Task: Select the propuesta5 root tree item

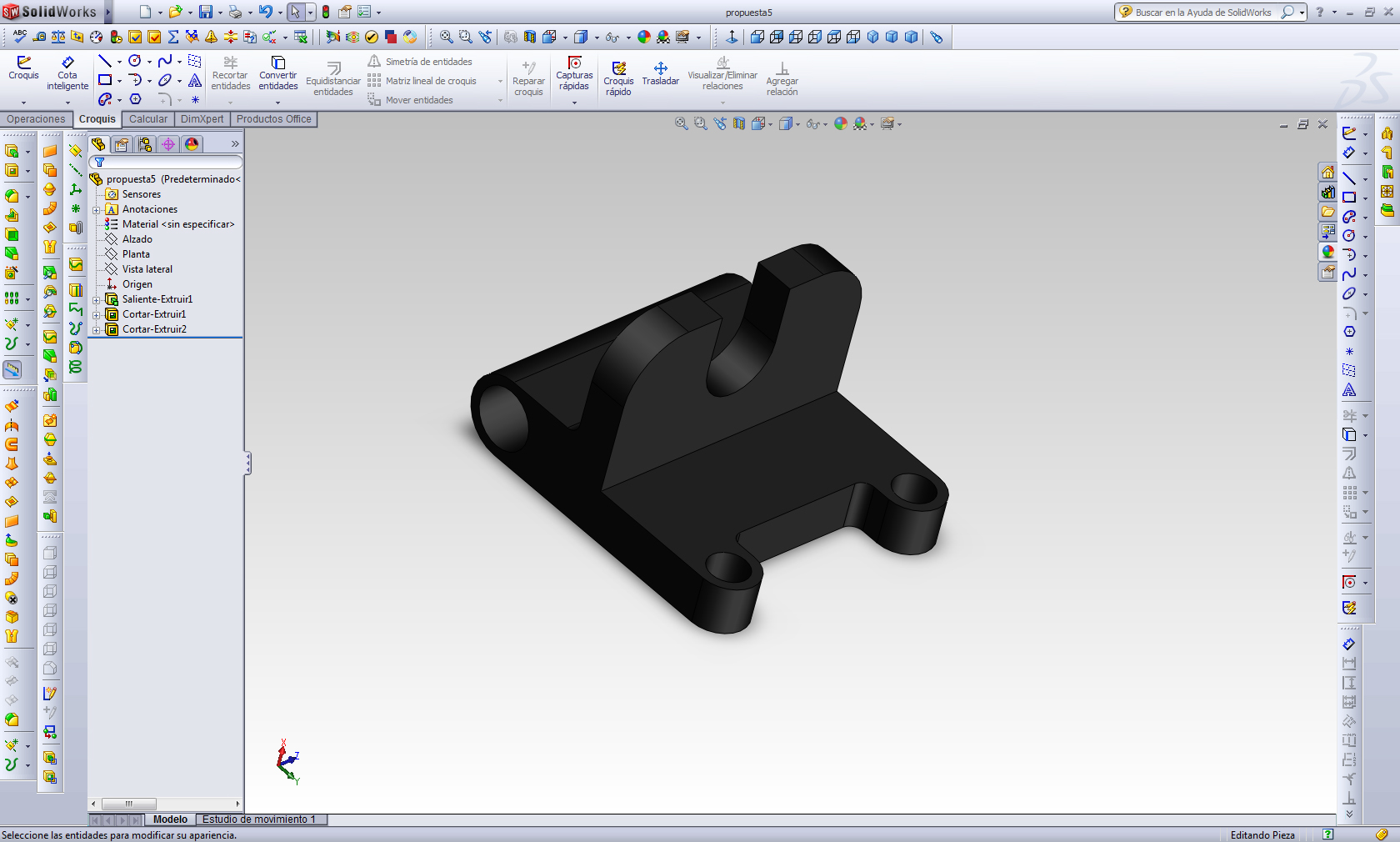Action: [165, 179]
